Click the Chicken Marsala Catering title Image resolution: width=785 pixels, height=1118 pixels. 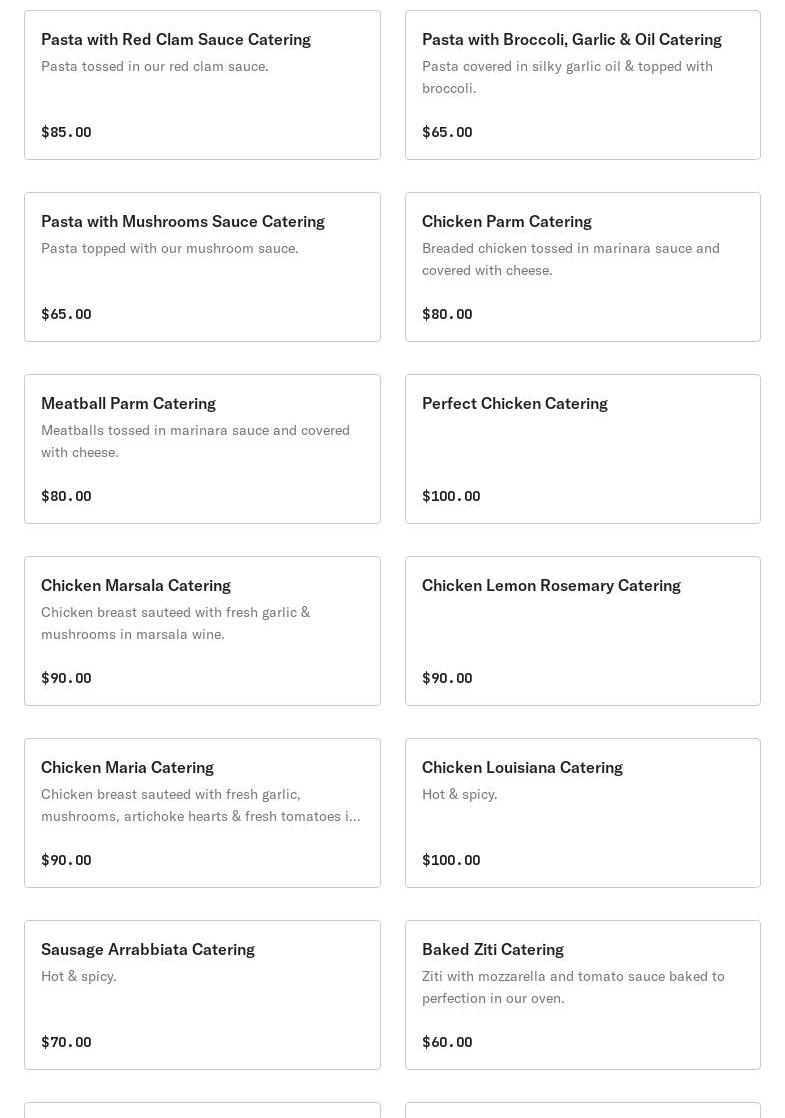(x=136, y=585)
